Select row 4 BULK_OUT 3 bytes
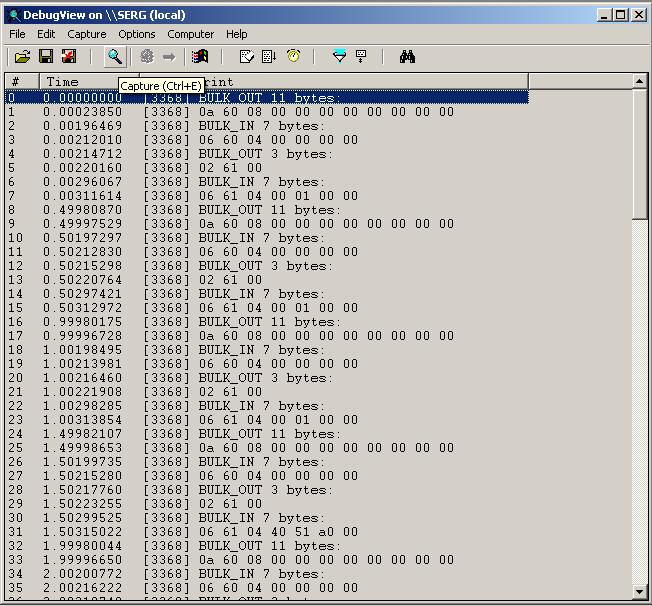Viewport: 652px width, 606px height. pos(267,153)
